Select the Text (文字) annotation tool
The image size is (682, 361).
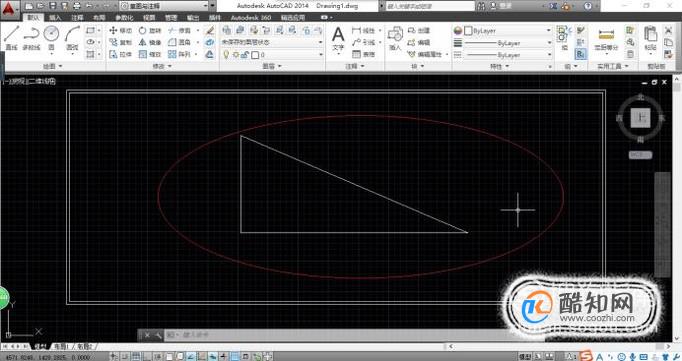click(338, 39)
